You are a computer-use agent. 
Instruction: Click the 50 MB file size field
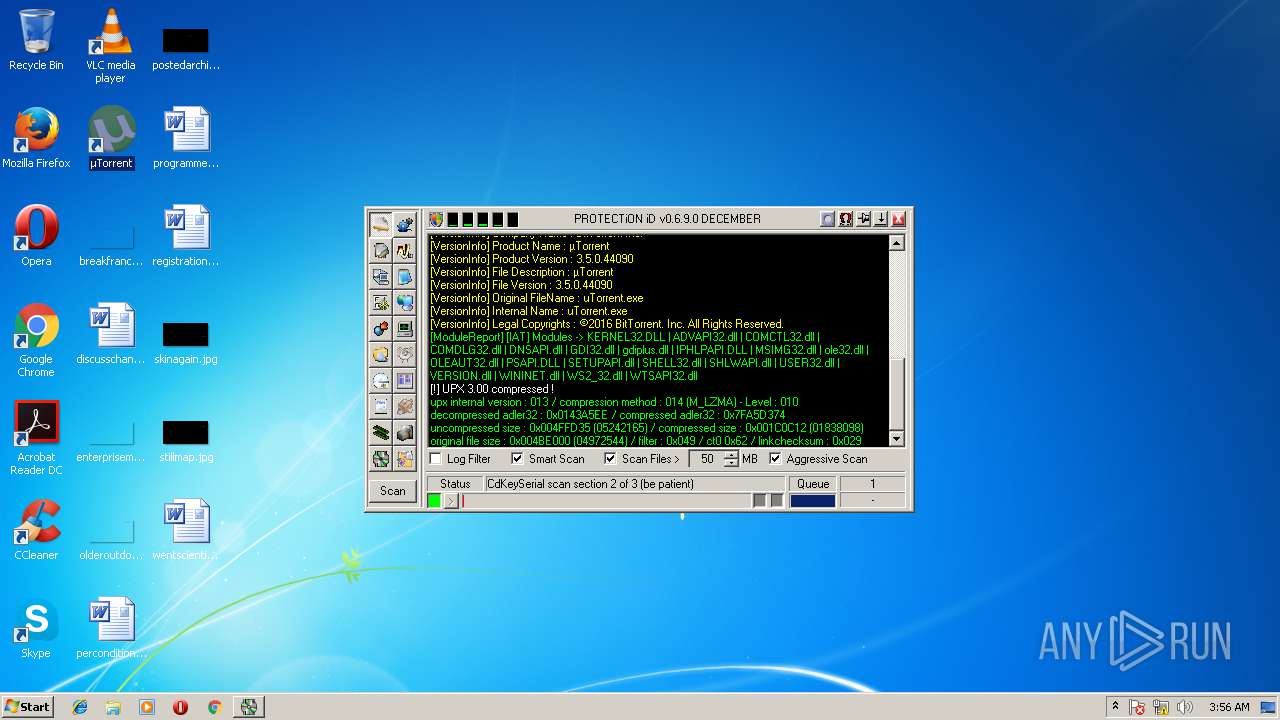coord(707,459)
